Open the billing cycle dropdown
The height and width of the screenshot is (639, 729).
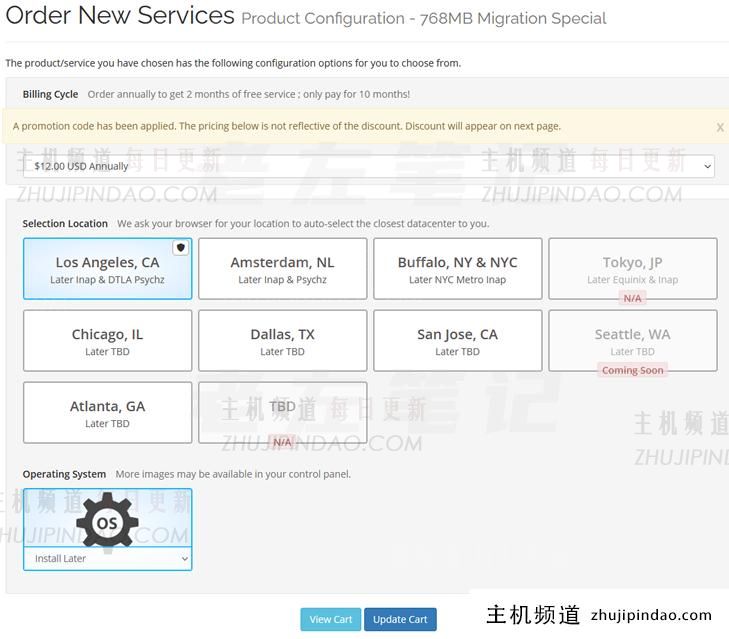(x=368, y=166)
